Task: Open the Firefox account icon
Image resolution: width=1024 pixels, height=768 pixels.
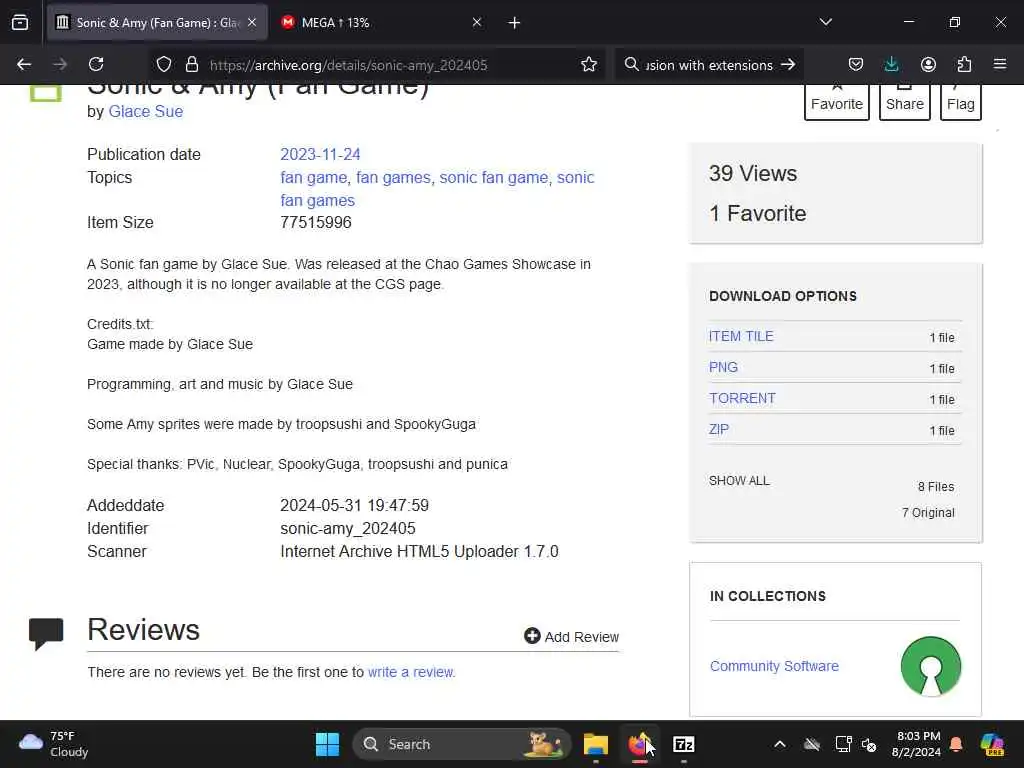Action: [x=928, y=64]
